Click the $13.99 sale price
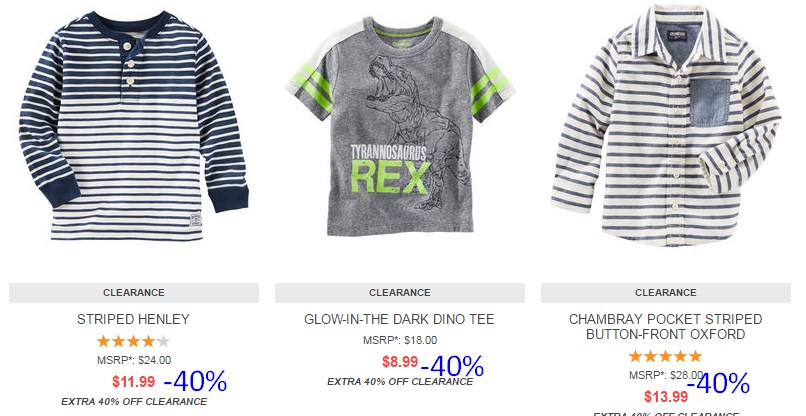Image resolution: width=806 pixels, height=416 pixels. click(666, 396)
